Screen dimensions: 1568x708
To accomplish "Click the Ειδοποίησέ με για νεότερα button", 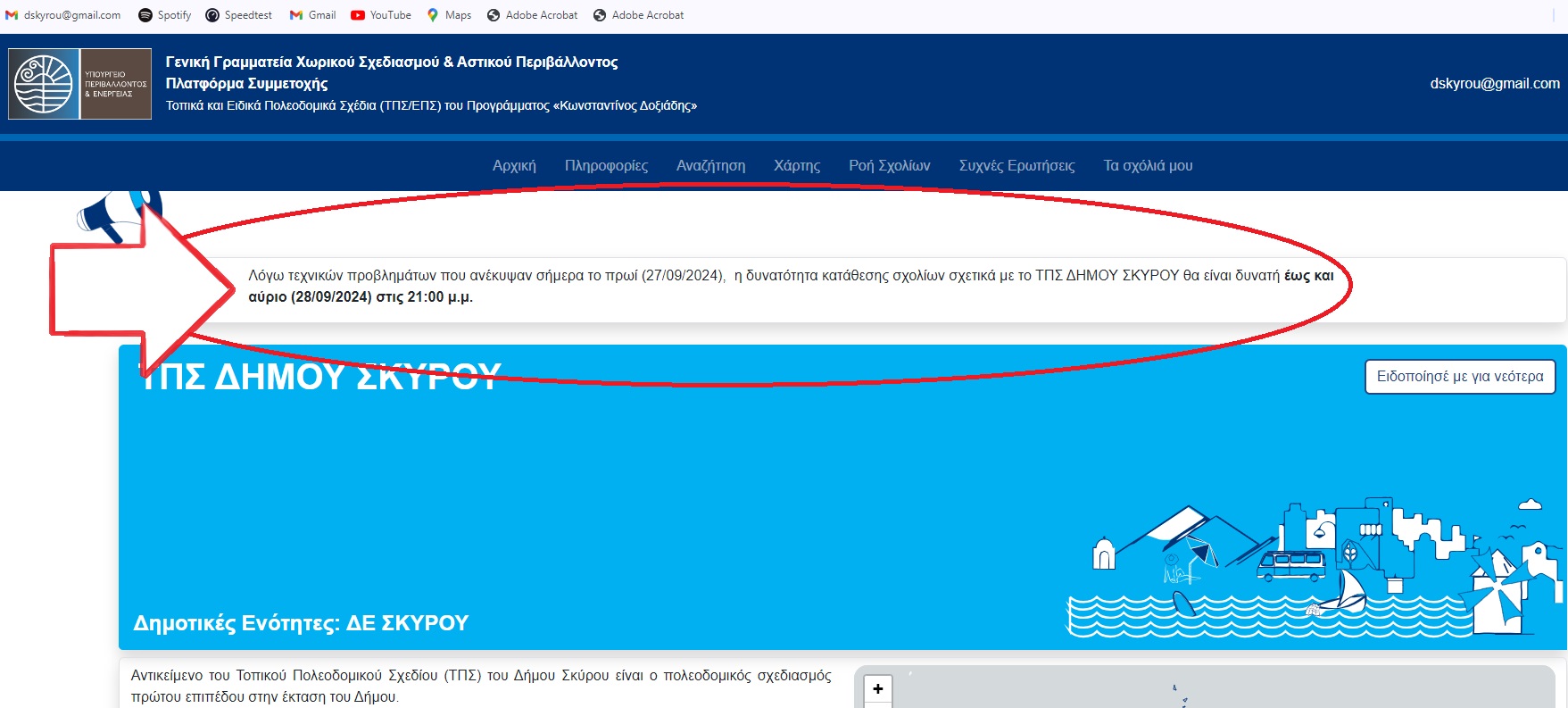I will click(x=1459, y=377).
